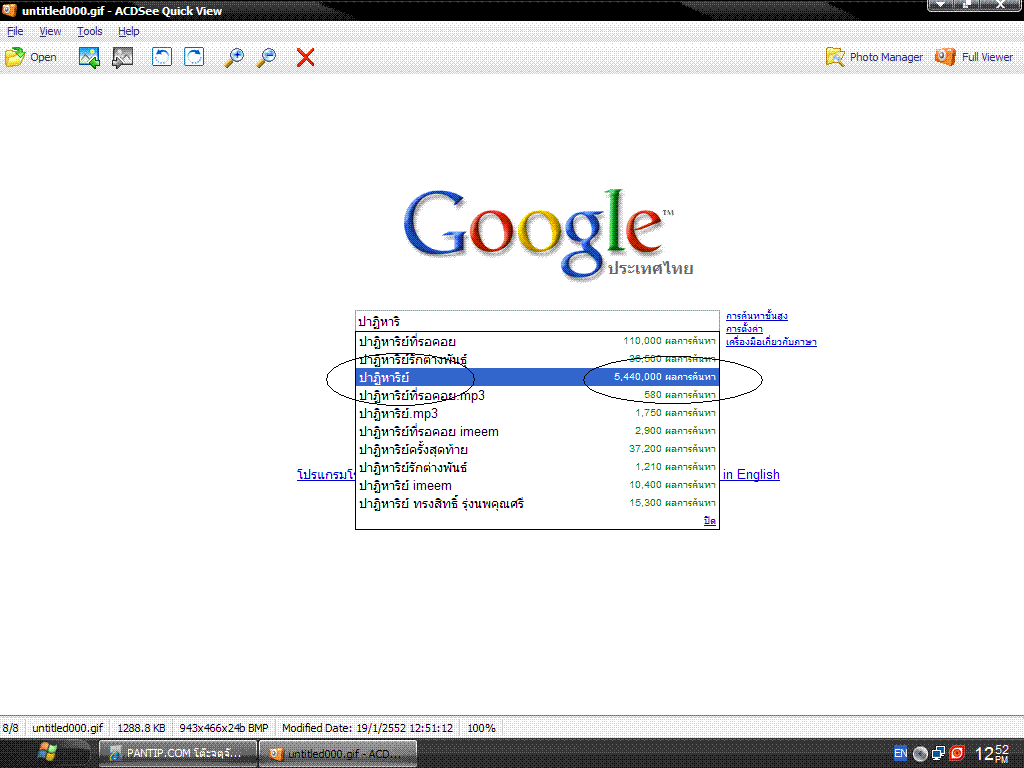Select suggestion ปาฏิหาริย์ที่รอคอย imeem

point(537,431)
